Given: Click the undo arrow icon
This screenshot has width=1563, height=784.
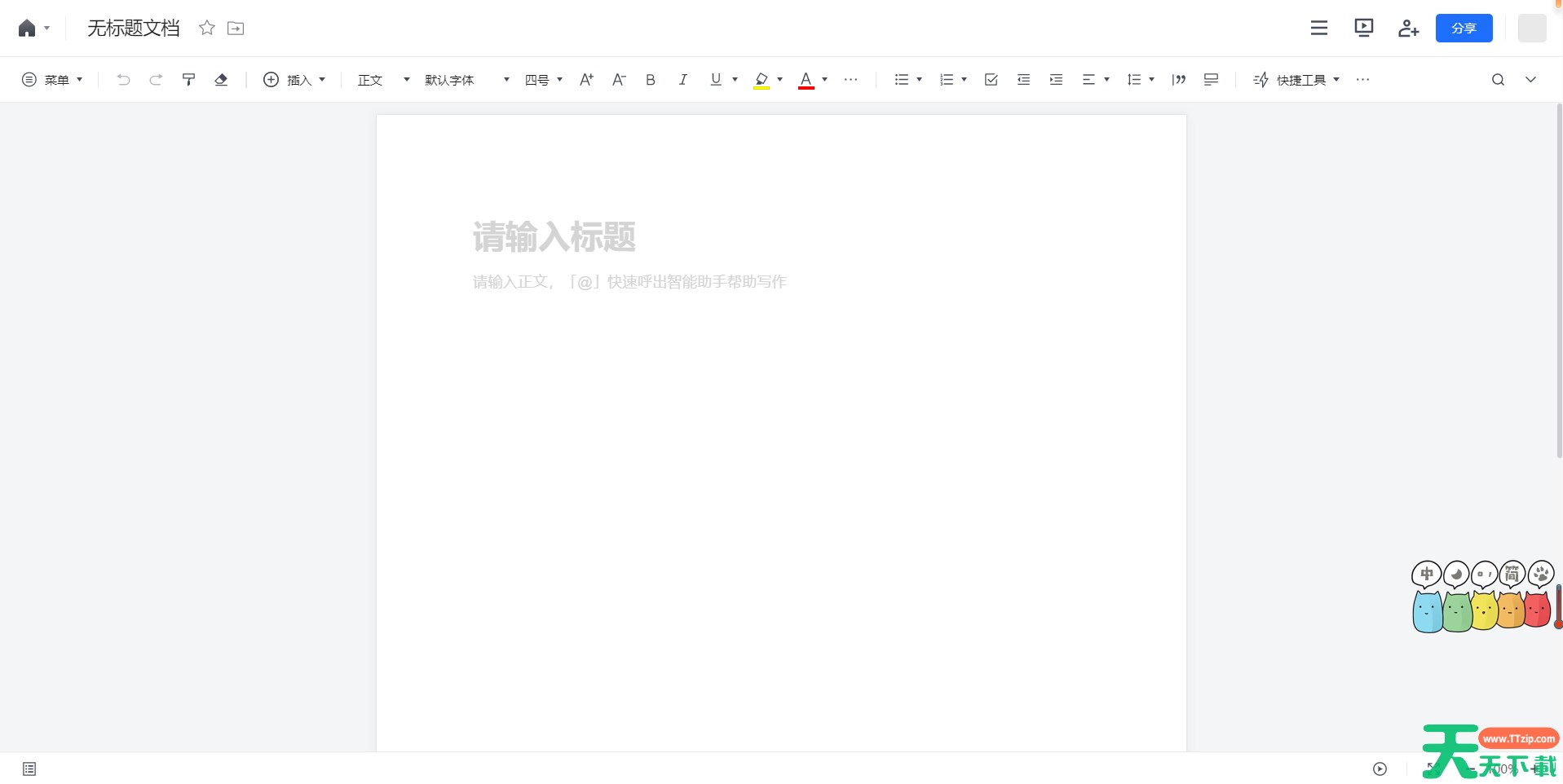Looking at the screenshot, I should [123, 80].
